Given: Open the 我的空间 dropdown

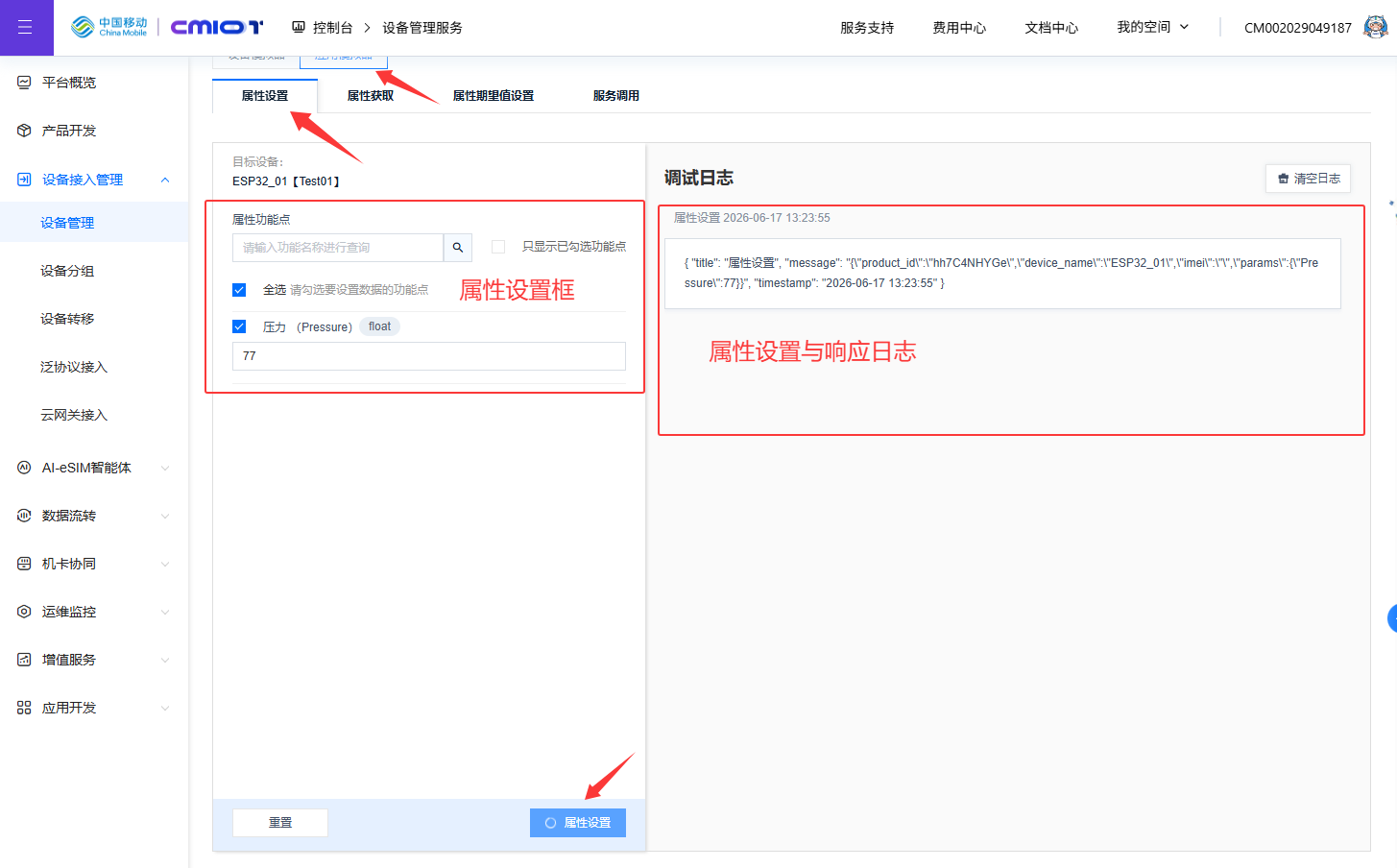Looking at the screenshot, I should click(1152, 27).
